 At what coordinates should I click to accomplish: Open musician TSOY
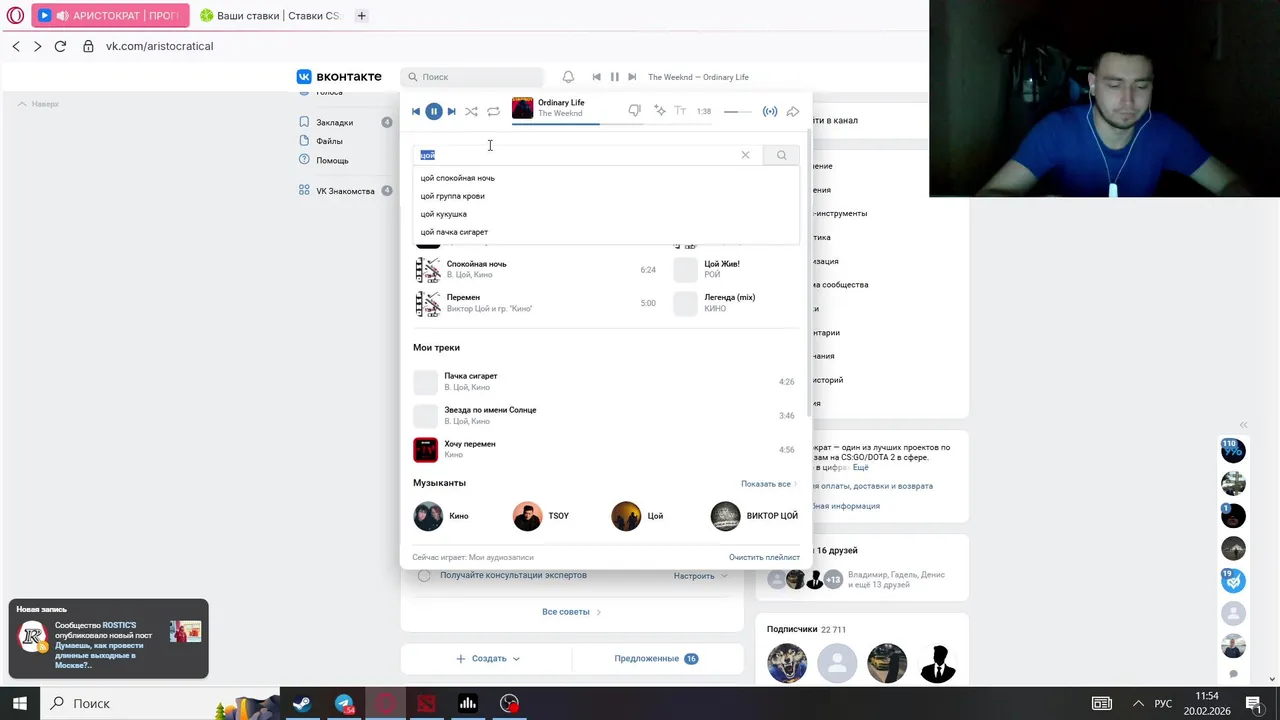541,516
